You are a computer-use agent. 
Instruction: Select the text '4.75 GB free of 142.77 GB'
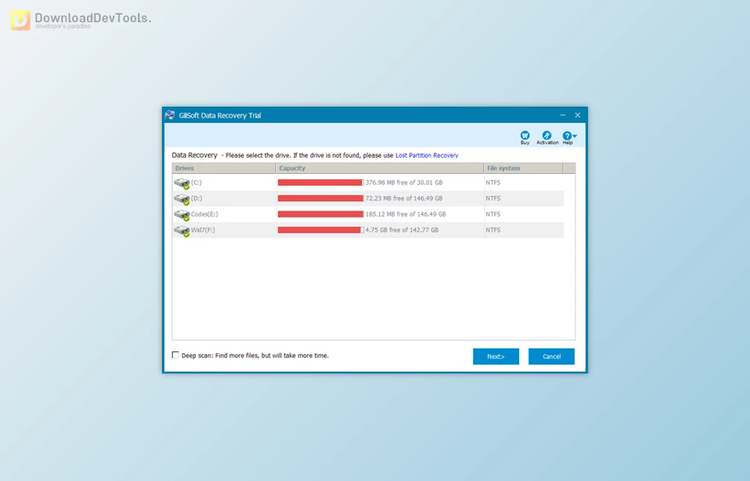[x=402, y=230]
